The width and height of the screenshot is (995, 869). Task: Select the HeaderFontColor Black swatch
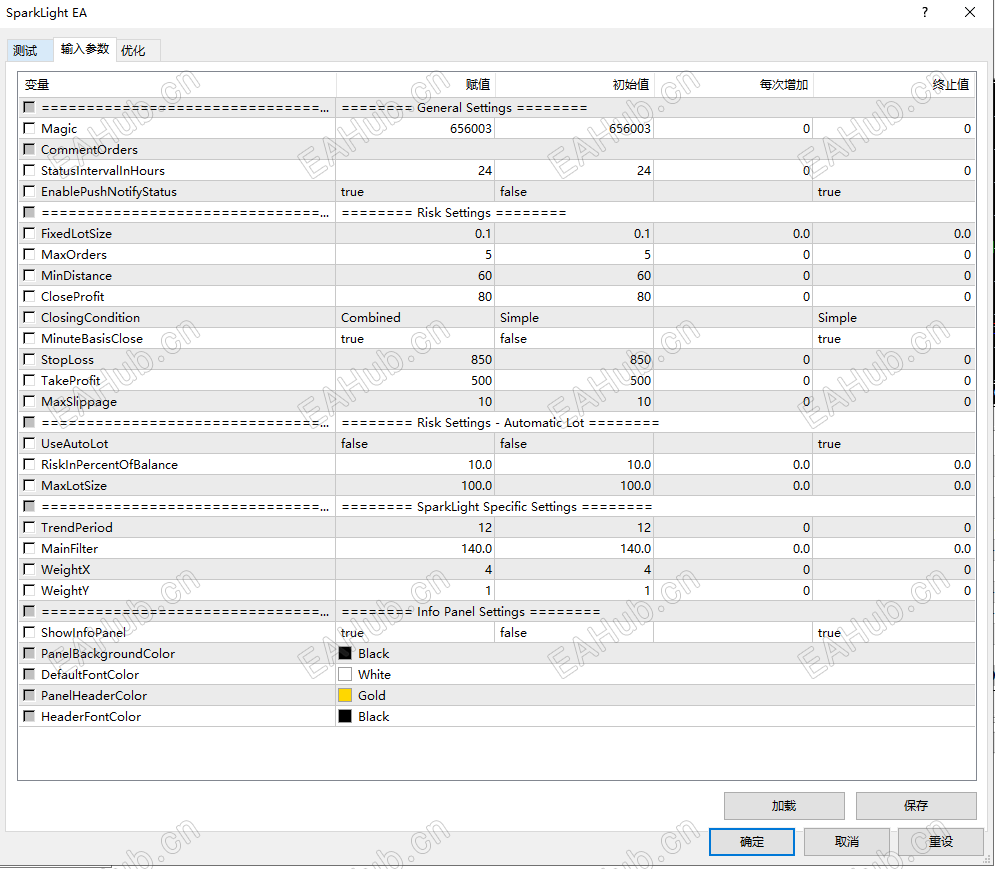[345, 716]
